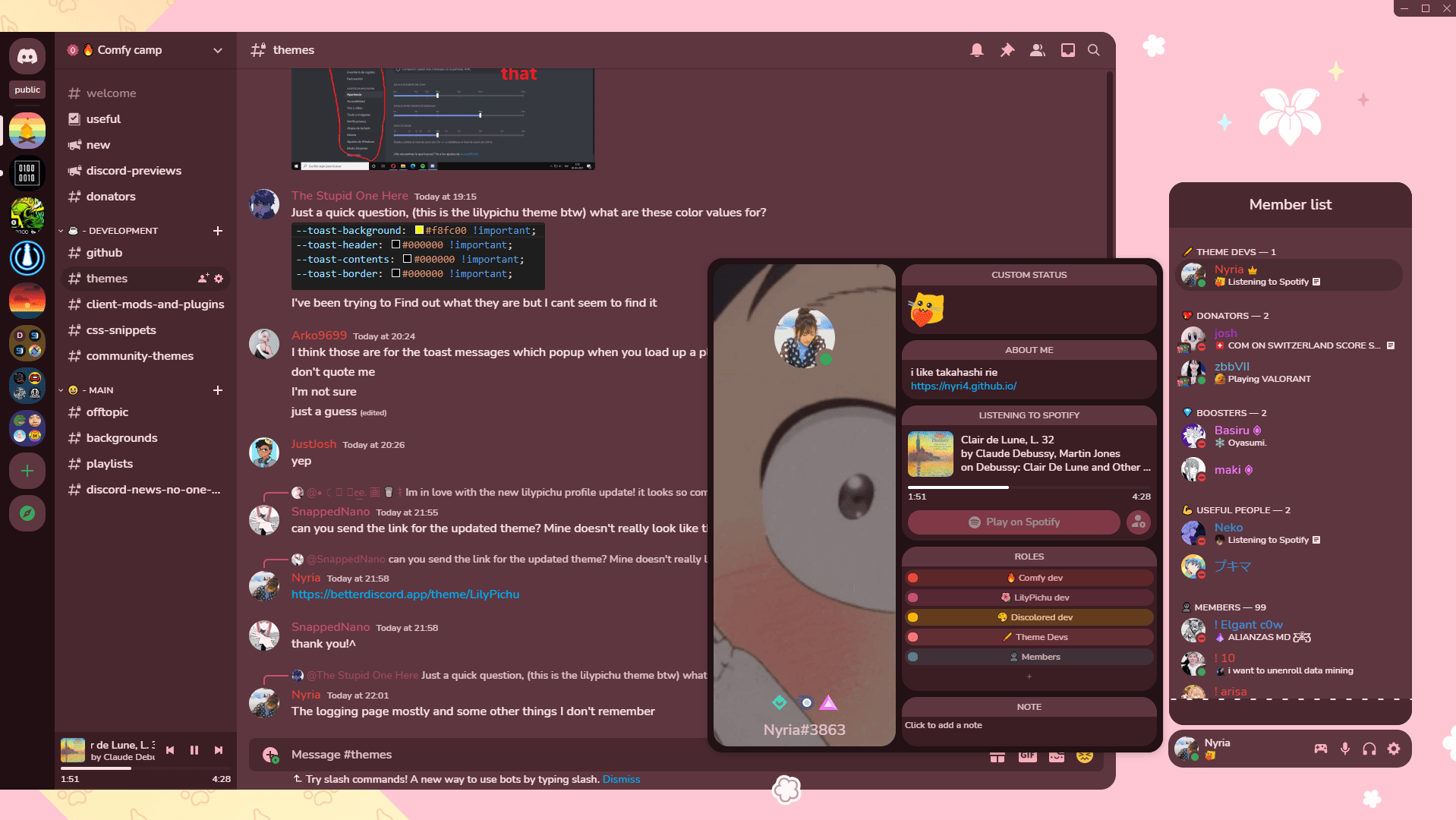Open useful channel
This screenshot has width=1456, height=820.
tap(145, 119)
